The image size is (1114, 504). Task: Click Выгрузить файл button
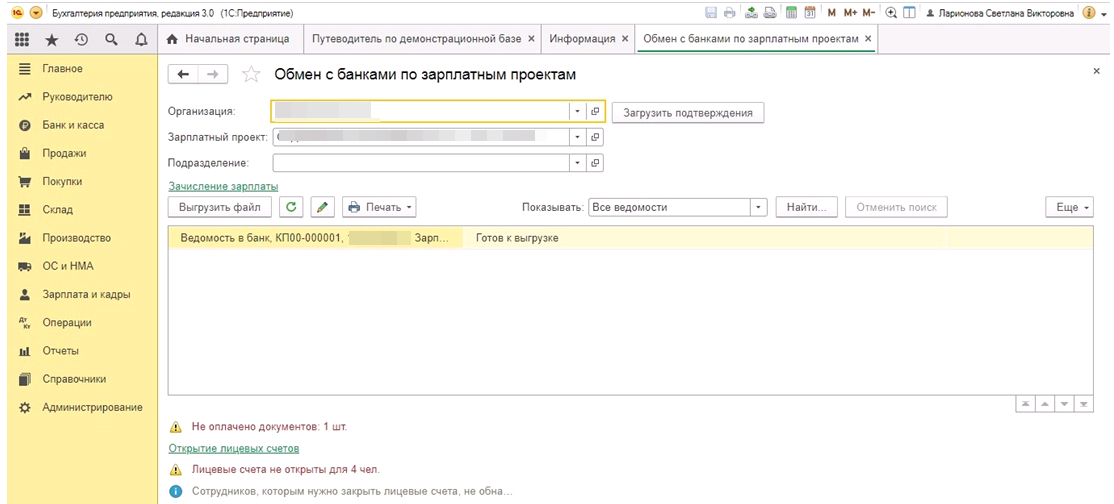click(x=220, y=208)
